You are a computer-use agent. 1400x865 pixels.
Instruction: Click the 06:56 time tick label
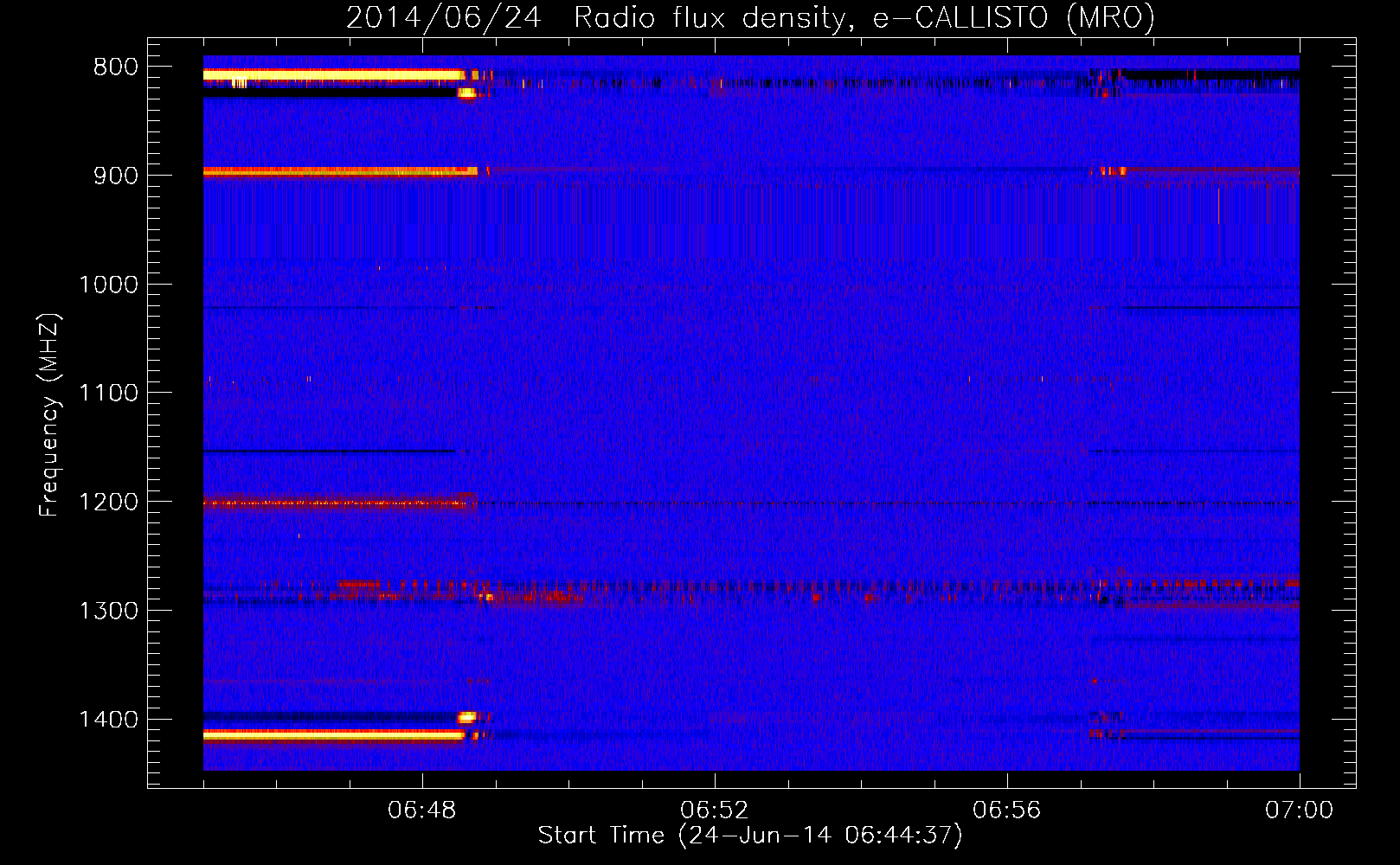tap(1007, 811)
